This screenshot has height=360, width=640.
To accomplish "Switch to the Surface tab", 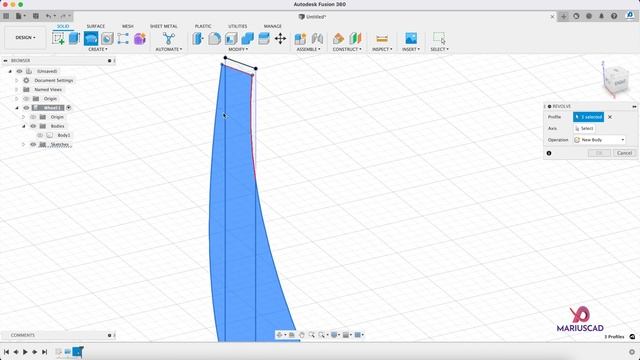I will click(x=96, y=26).
